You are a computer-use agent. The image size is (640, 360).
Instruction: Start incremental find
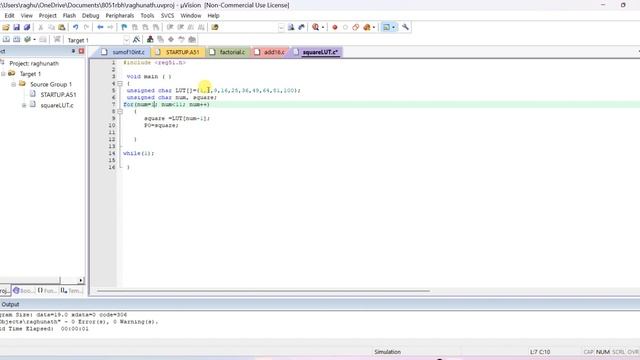click(x=302, y=27)
